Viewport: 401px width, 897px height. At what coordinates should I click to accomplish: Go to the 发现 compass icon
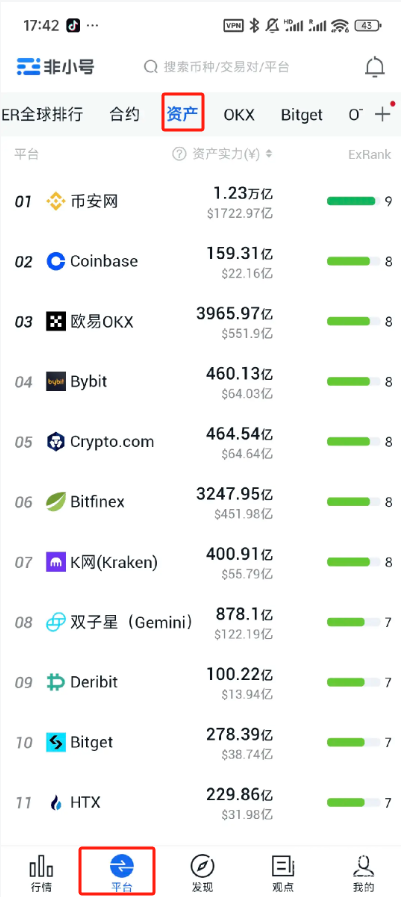tap(202, 866)
